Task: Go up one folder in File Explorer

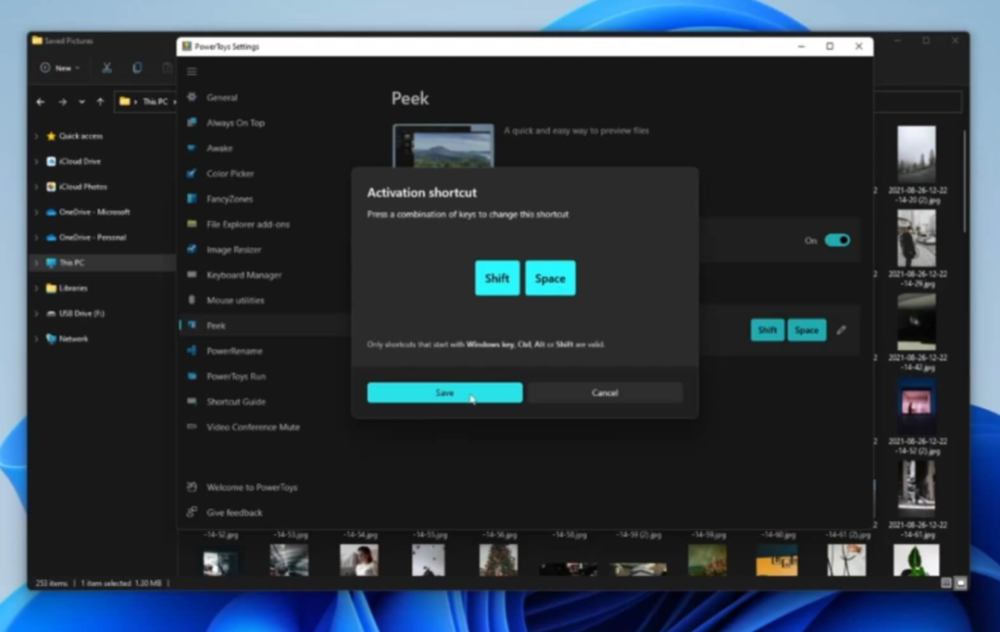Action: pyautogui.click(x=100, y=101)
